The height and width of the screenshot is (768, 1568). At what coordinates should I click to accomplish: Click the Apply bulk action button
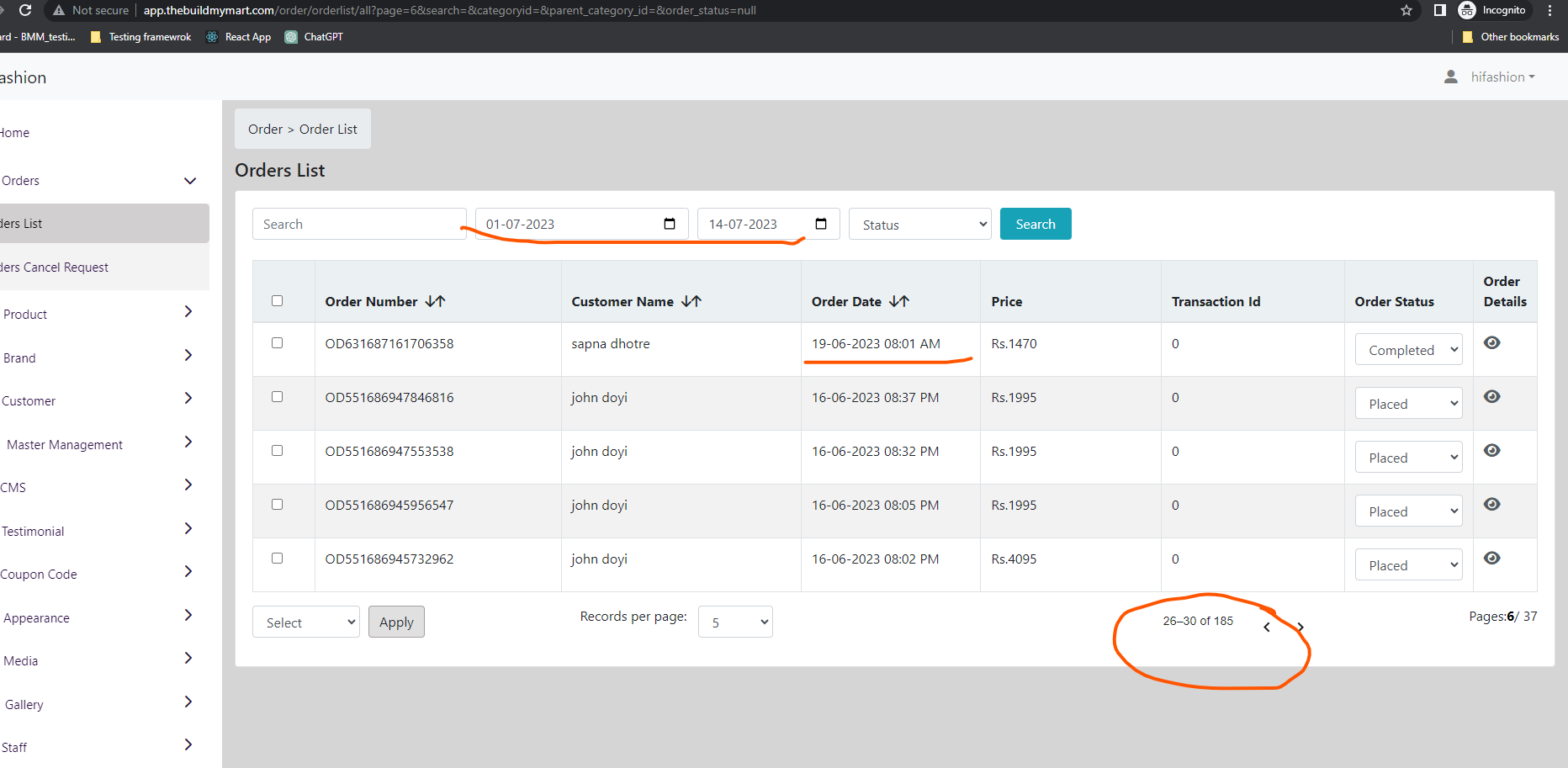pos(396,622)
